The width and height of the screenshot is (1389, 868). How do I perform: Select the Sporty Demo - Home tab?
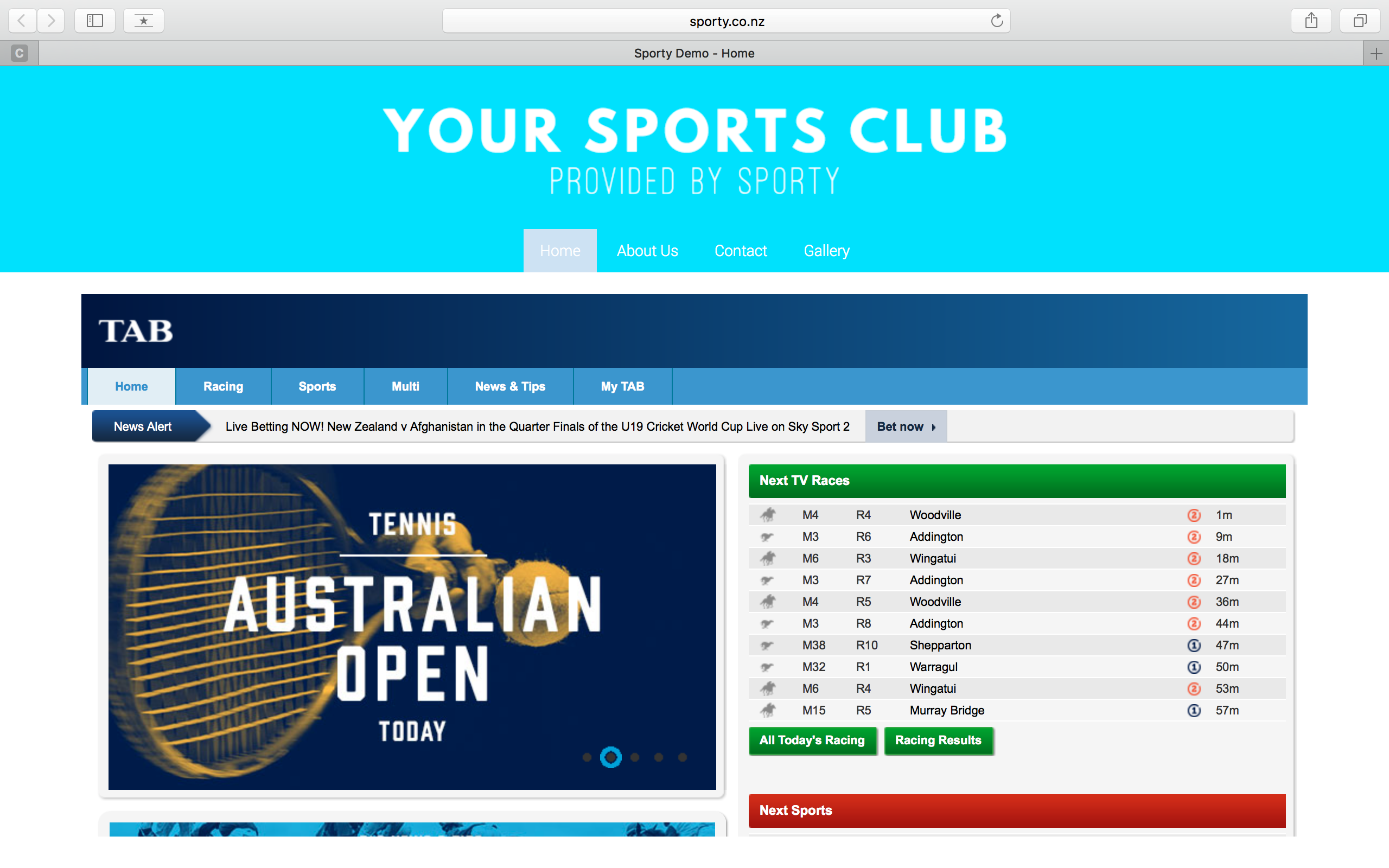[694, 53]
